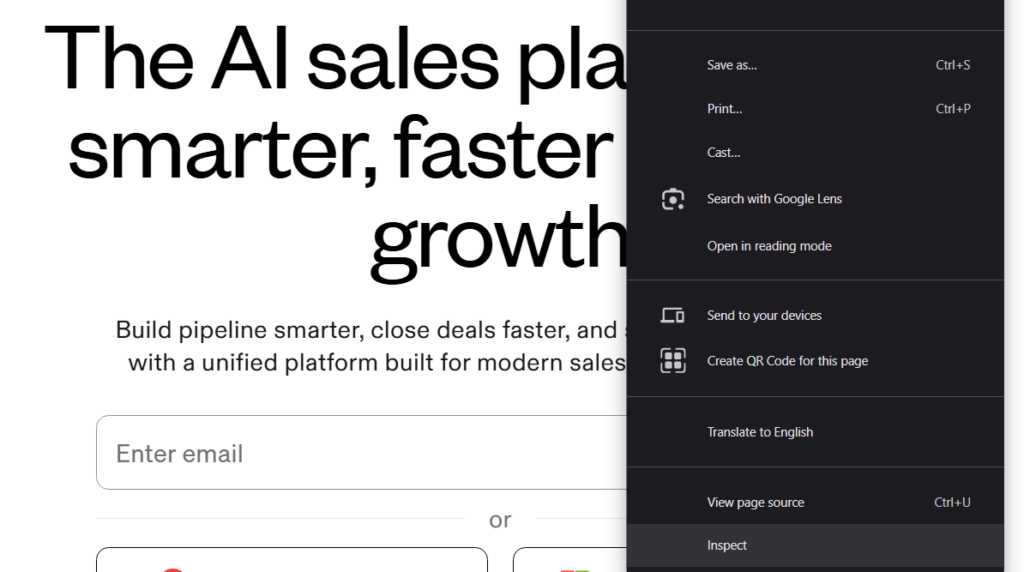Click the Send to your devices icon
Screen dimensions: 1024x572
coord(673,316)
